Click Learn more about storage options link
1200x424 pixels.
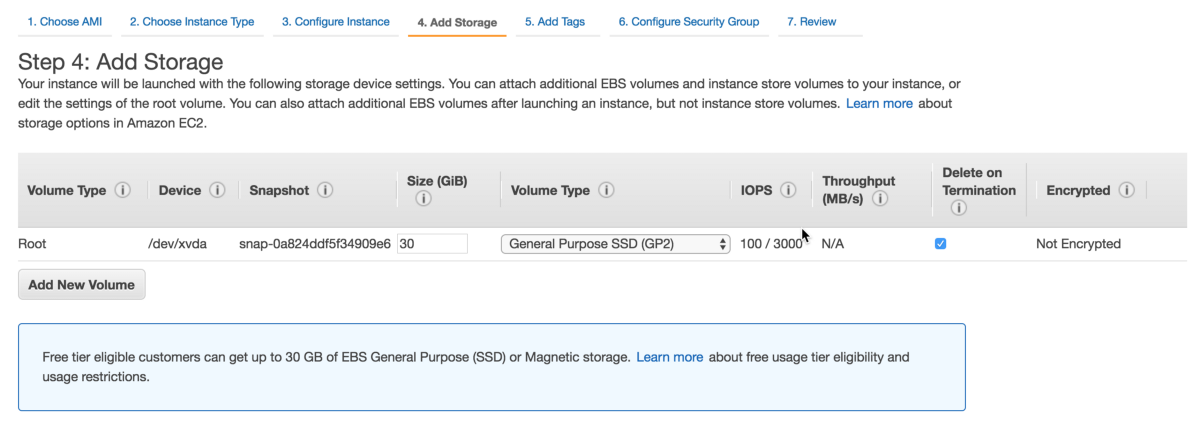click(879, 104)
